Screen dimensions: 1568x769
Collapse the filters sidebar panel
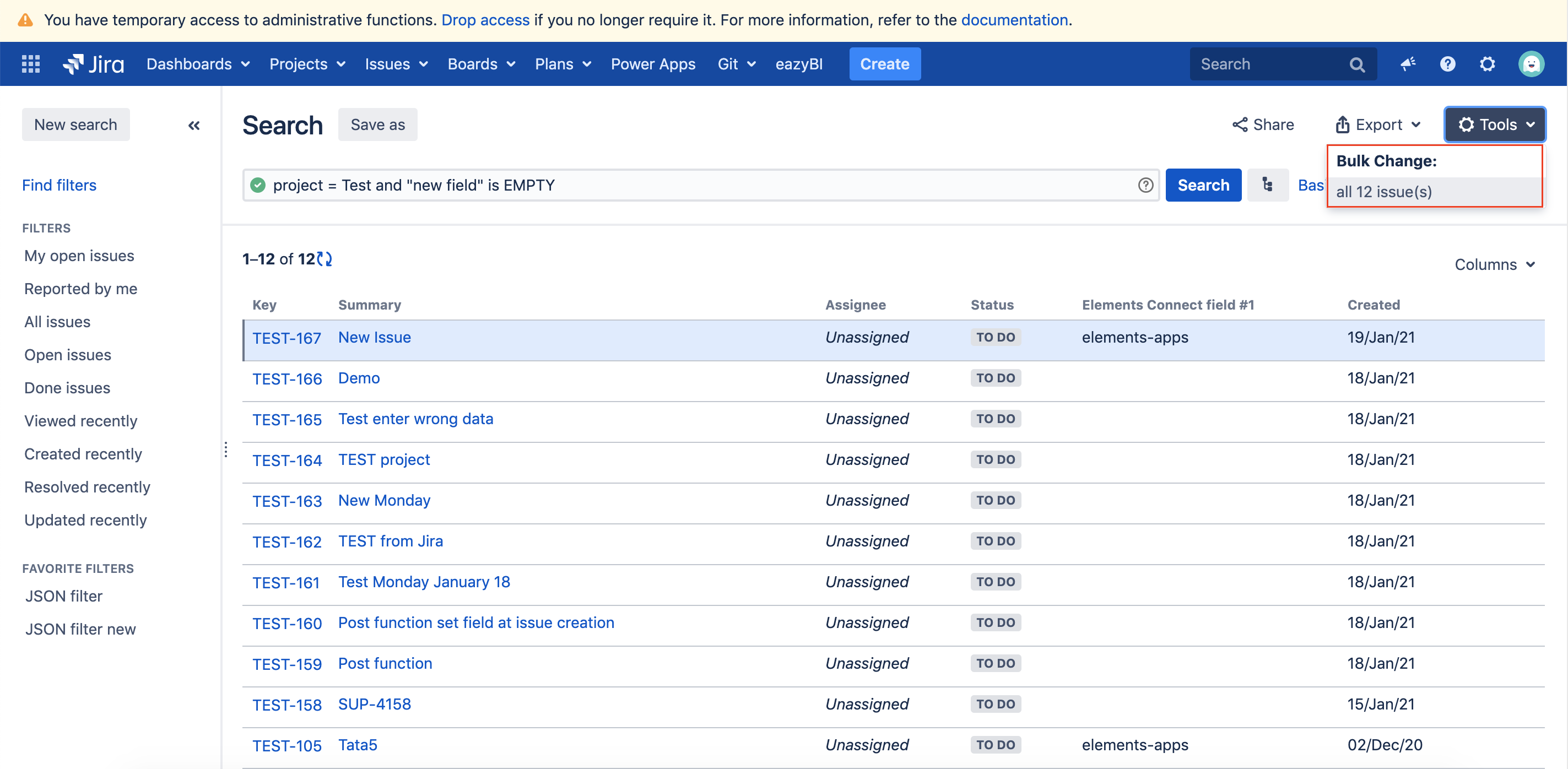point(193,126)
